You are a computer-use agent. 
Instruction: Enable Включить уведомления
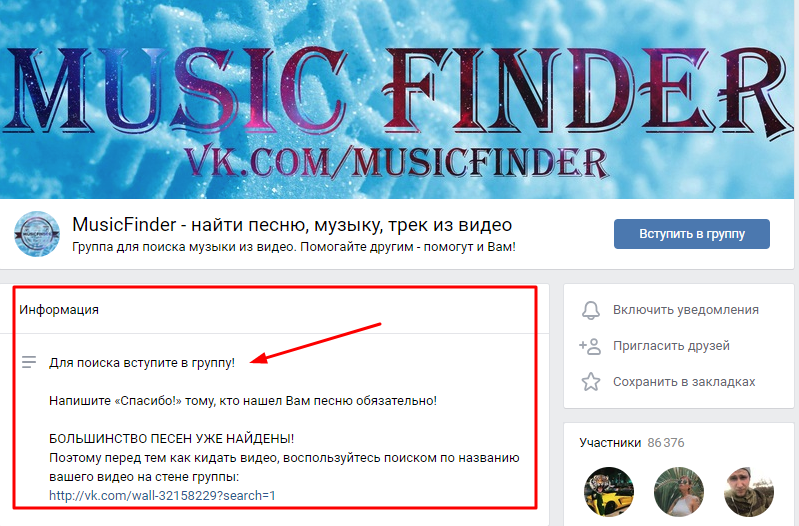(x=685, y=310)
